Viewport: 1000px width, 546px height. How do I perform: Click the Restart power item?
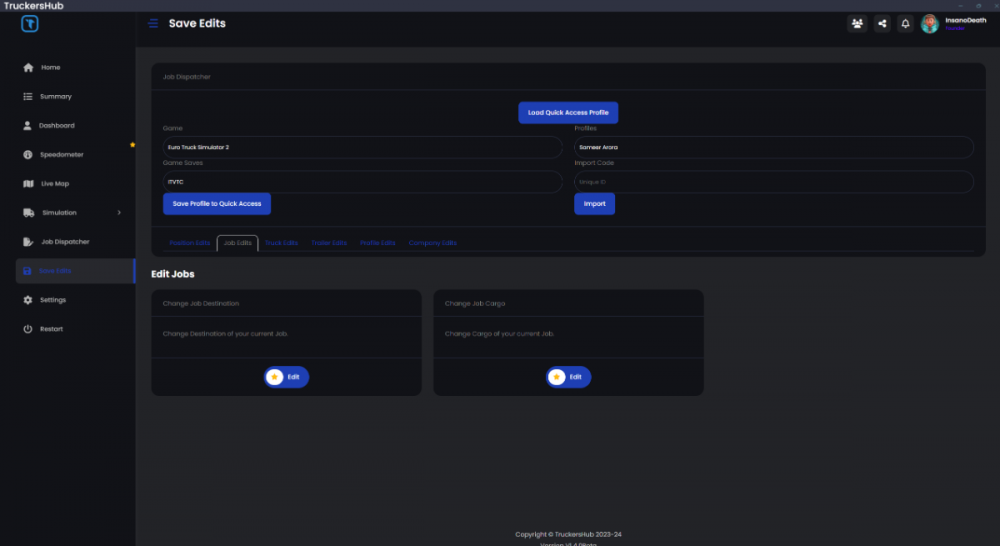point(51,329)
